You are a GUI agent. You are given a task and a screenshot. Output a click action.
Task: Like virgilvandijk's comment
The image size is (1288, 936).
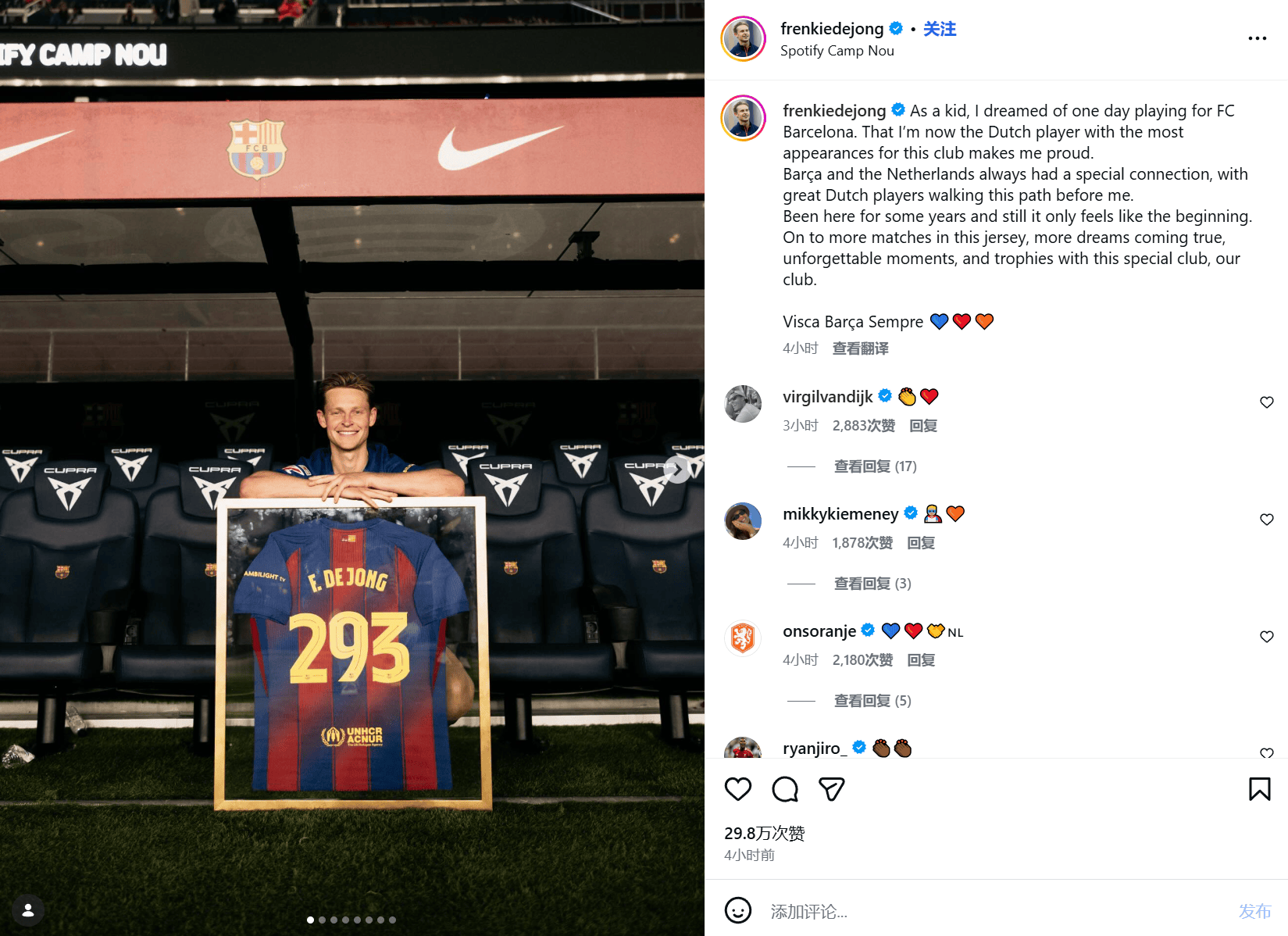click(1266, 402)
